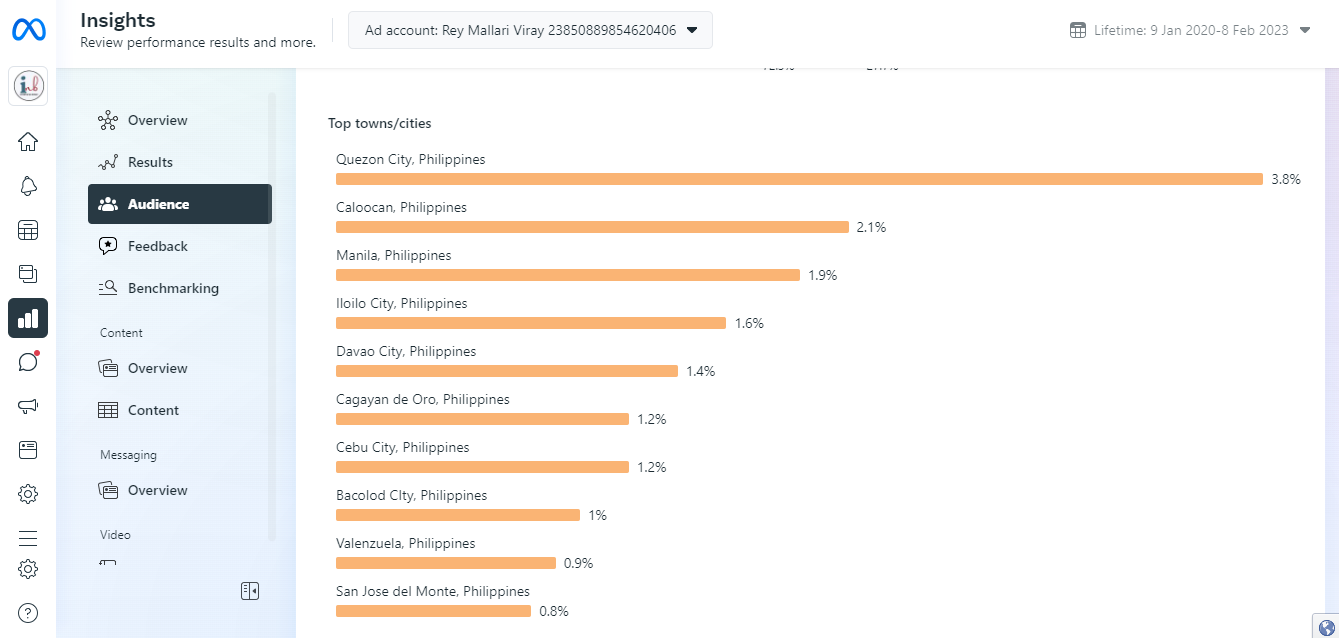Open the Feedback section
The image size is (1339, 638).
(157, 246)
